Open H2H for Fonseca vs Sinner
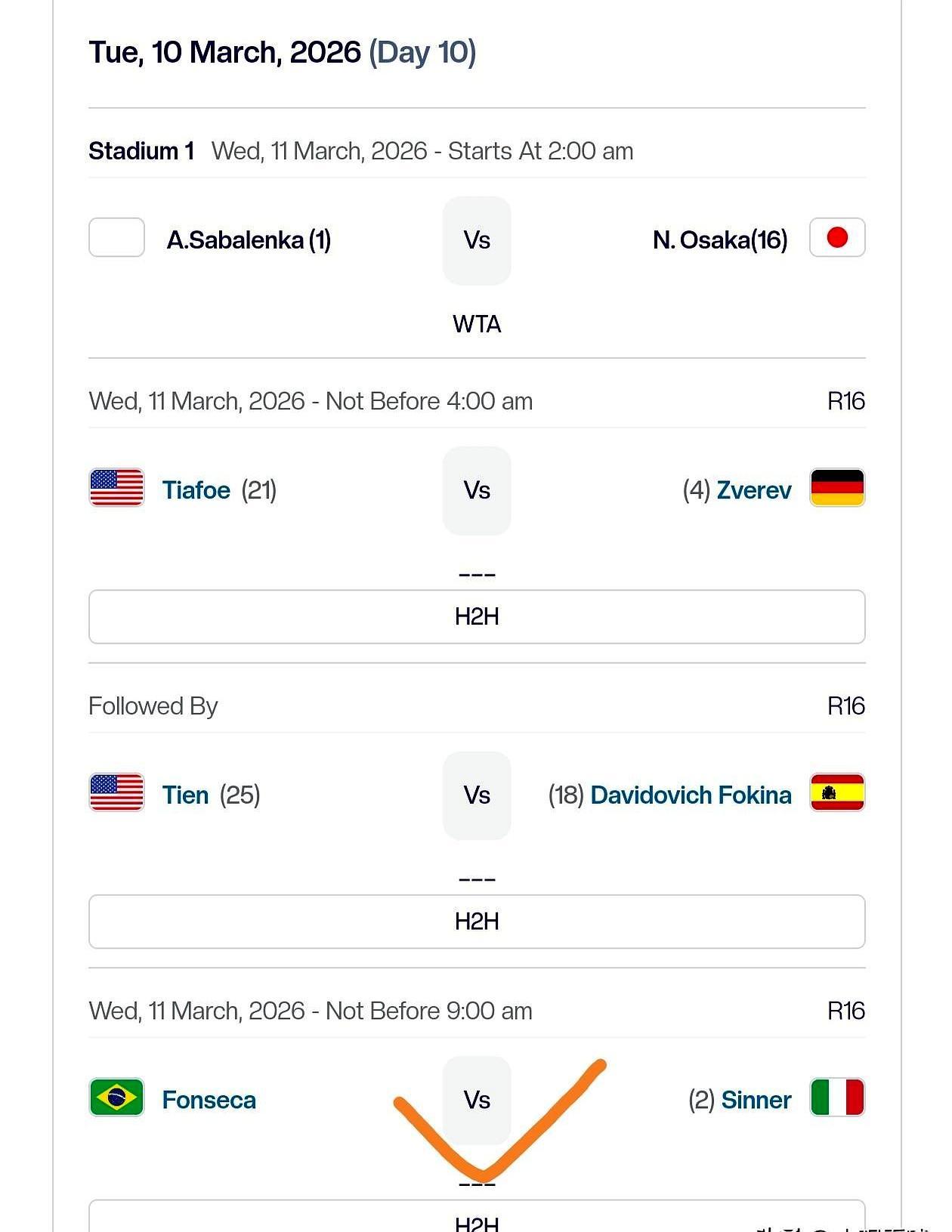The height and width of the screenshot is (1232, 952). point(476,1219)
